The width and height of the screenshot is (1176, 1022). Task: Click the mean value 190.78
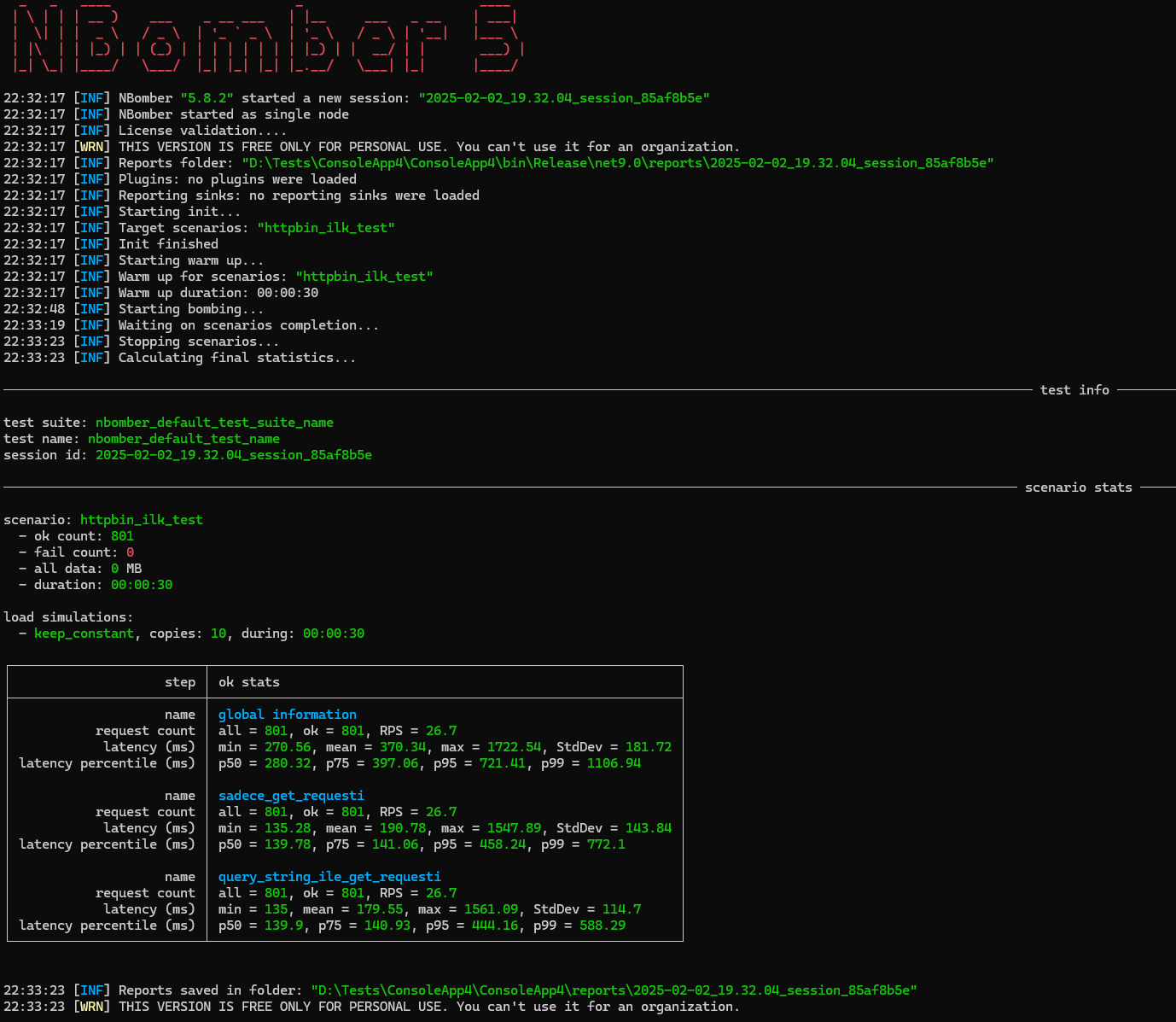click(x=403, y=828)
